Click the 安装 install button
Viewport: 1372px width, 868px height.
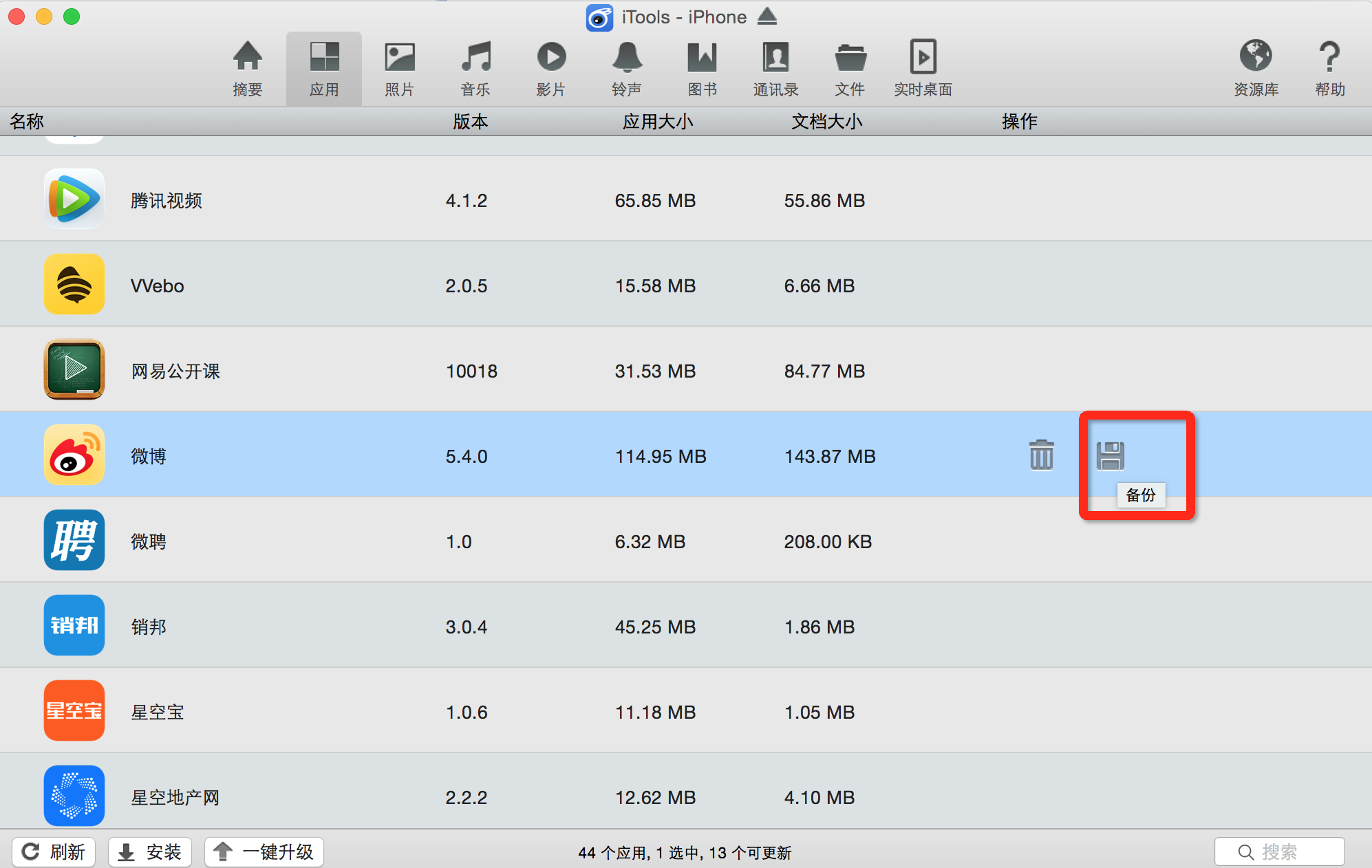point(150,852)
